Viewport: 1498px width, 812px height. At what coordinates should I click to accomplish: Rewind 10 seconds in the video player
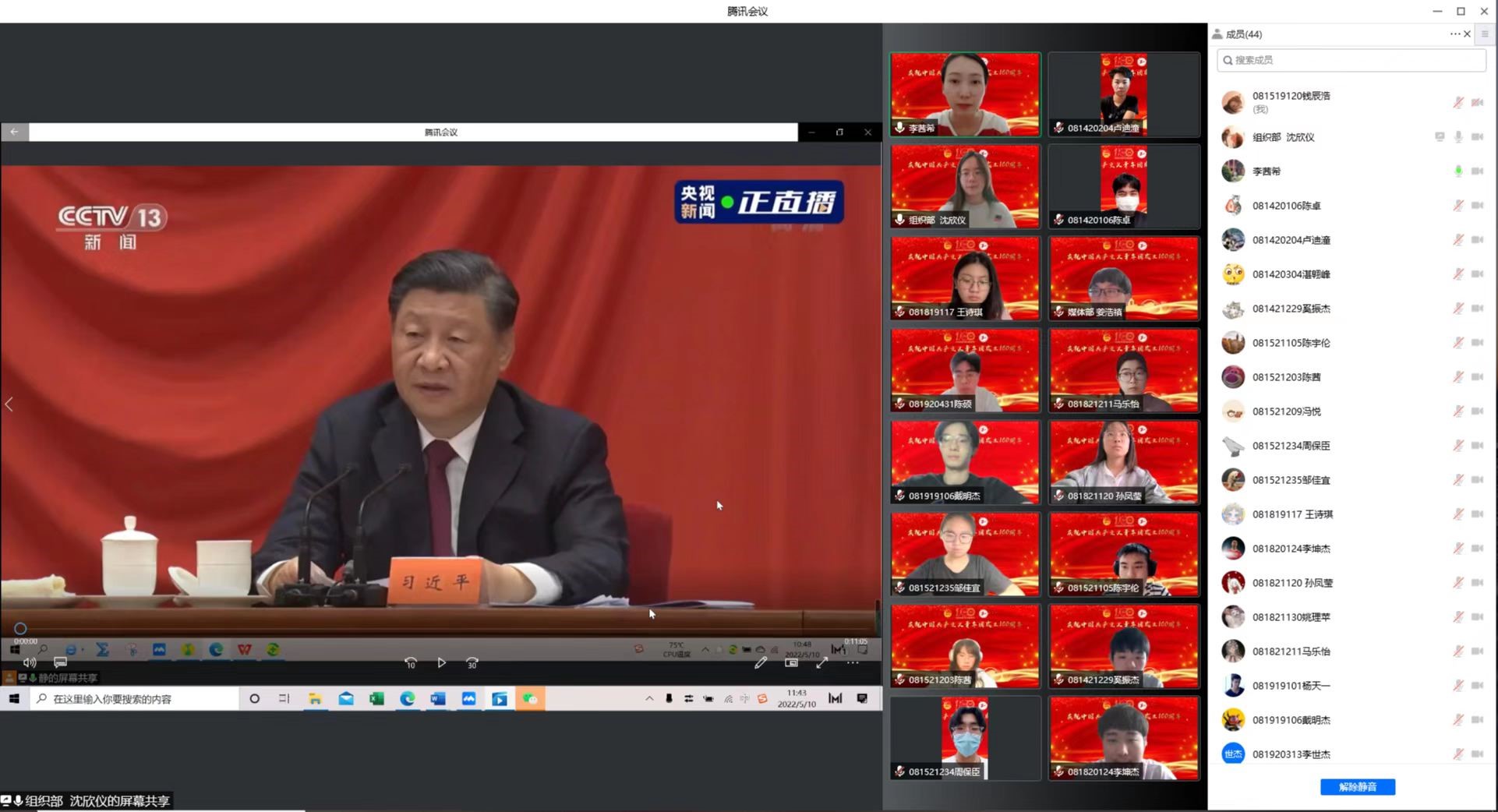pyautogui.click(x=411, y=662)
